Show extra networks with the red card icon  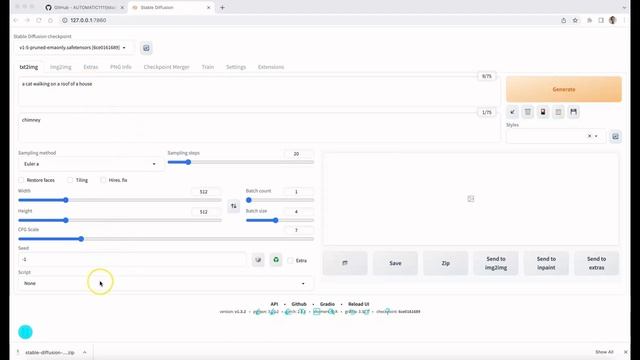543,112
